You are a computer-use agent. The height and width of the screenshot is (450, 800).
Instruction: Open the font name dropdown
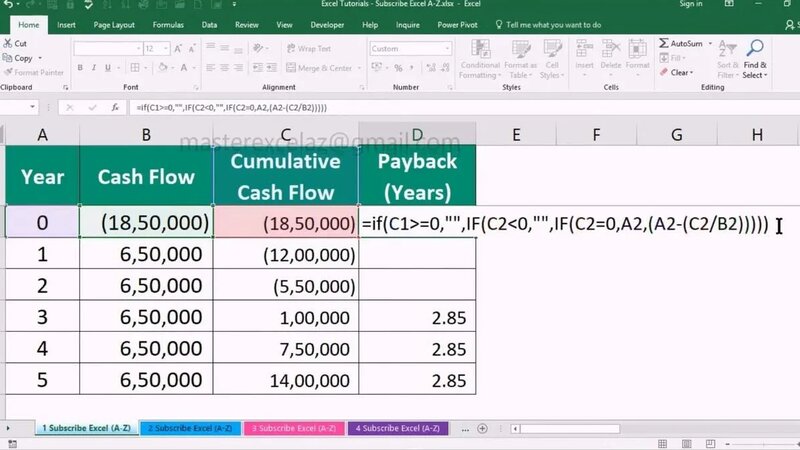click(138, 48)
